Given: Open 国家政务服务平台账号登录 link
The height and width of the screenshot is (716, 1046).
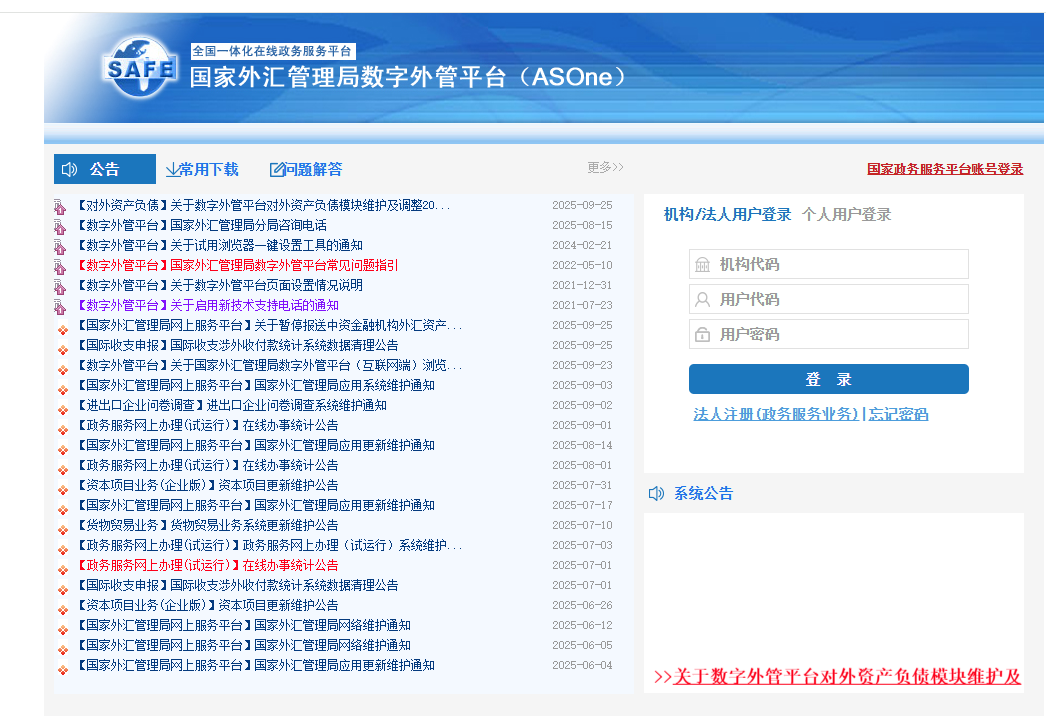Looking at the screenshot, I should point(944,169).
